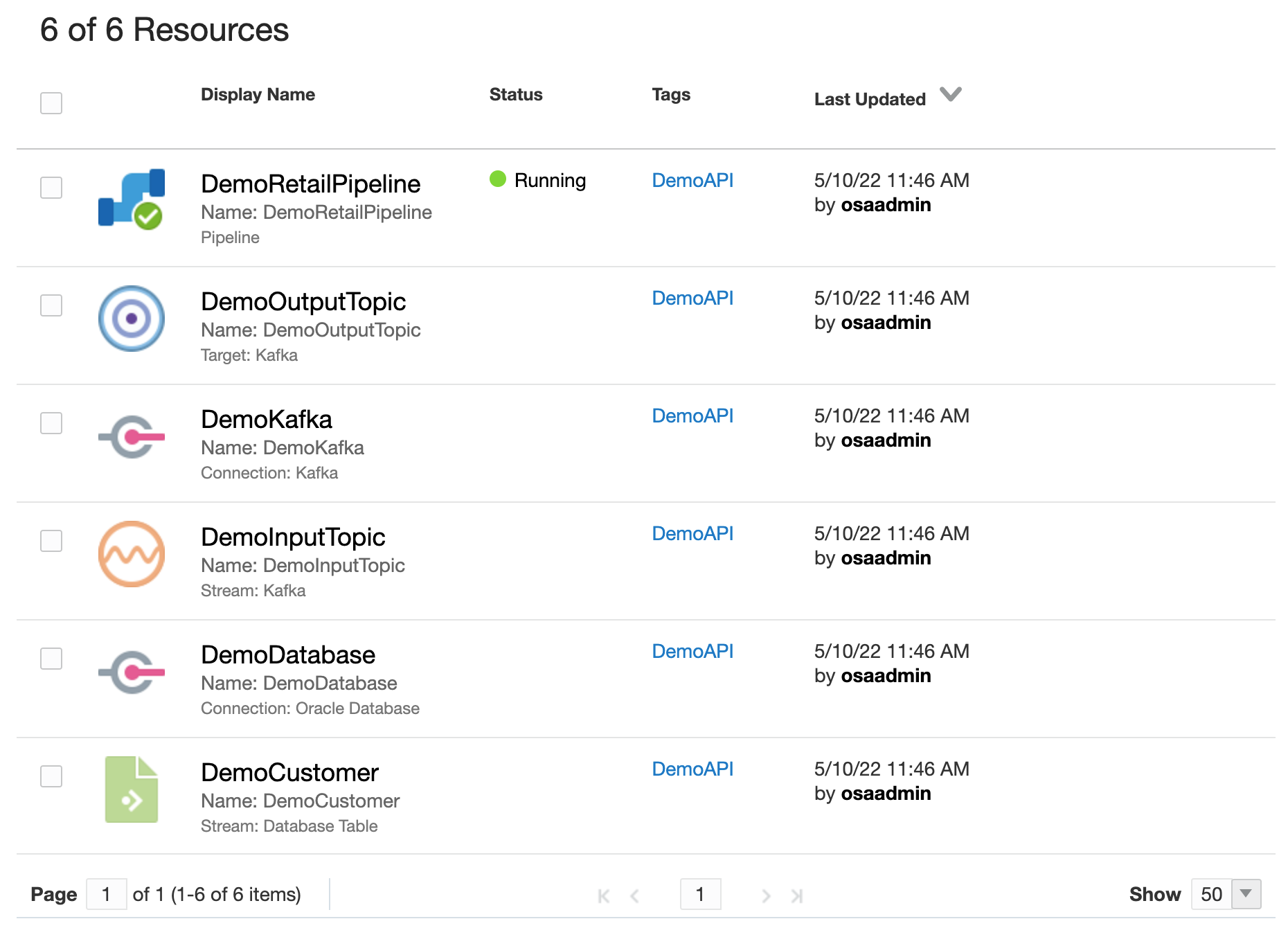1288x928 pixels.
Task: Open the DemoAPI tag on DemoKafka
Action: pyautogui.click(x=692, y=416)
